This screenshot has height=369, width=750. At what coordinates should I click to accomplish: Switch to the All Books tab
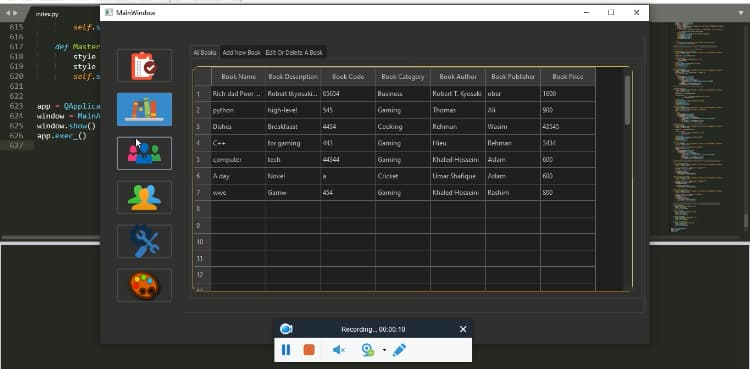[x=205, y=53]
